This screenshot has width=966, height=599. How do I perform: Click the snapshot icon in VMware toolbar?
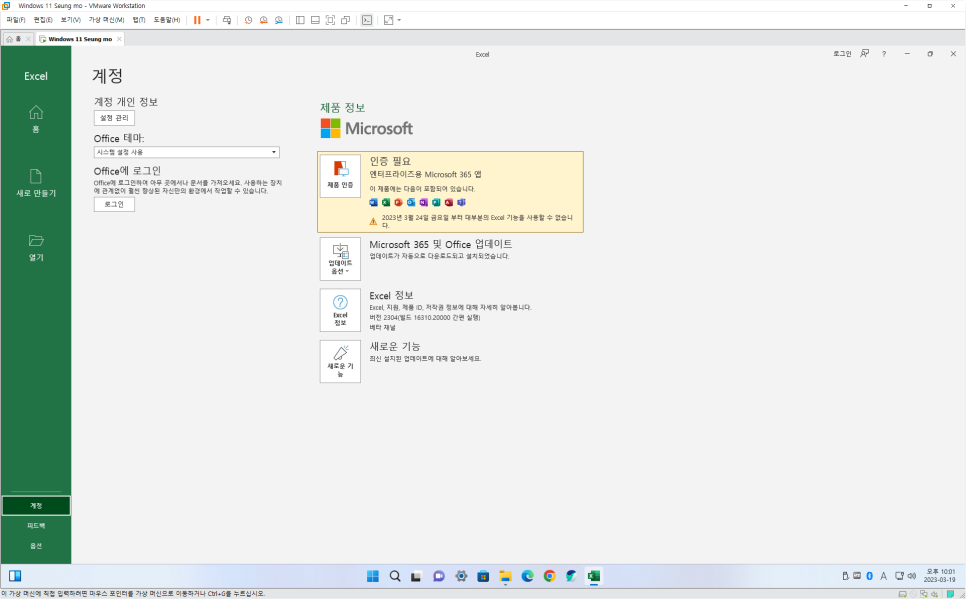(x=248, y=19)
